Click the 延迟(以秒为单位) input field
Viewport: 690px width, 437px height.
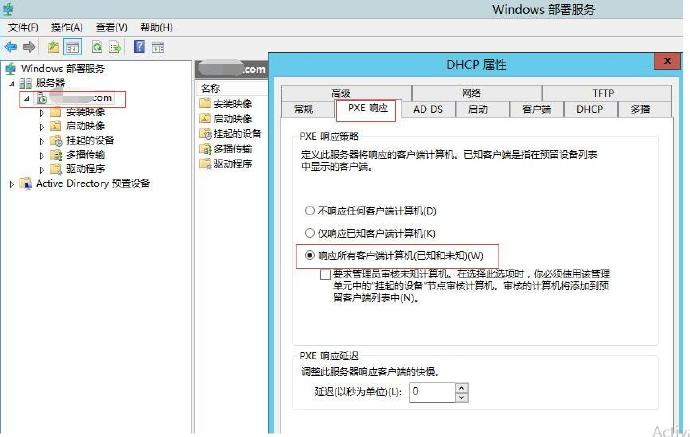[432, 392]
